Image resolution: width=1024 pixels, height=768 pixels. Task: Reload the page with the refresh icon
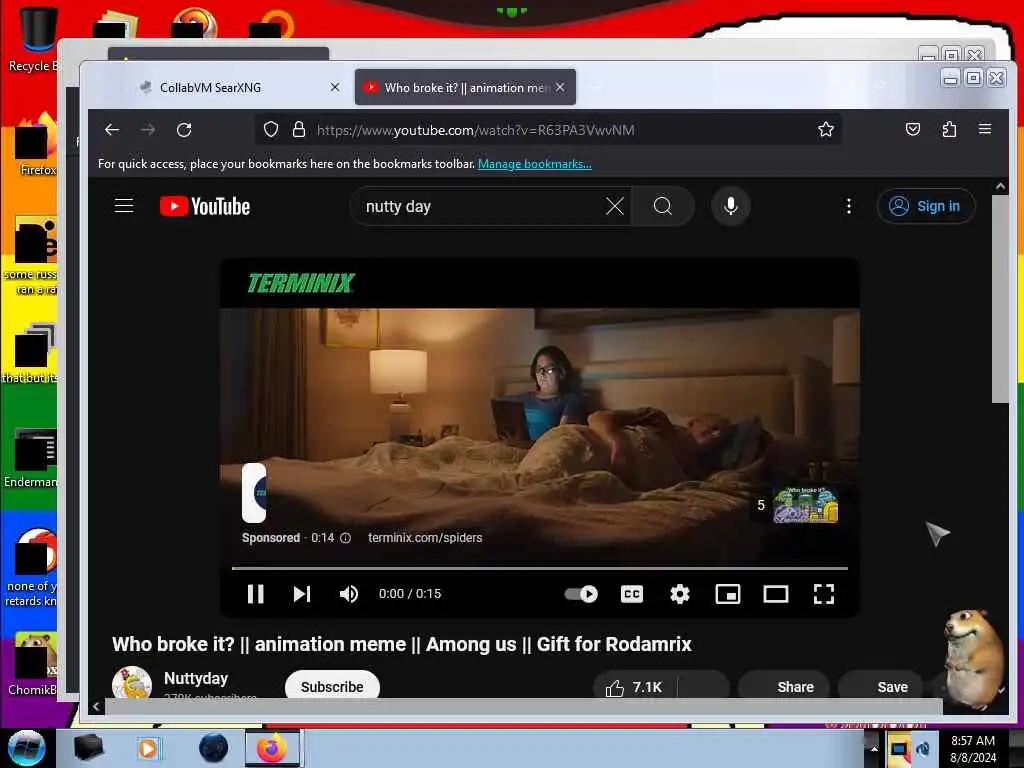184,129
